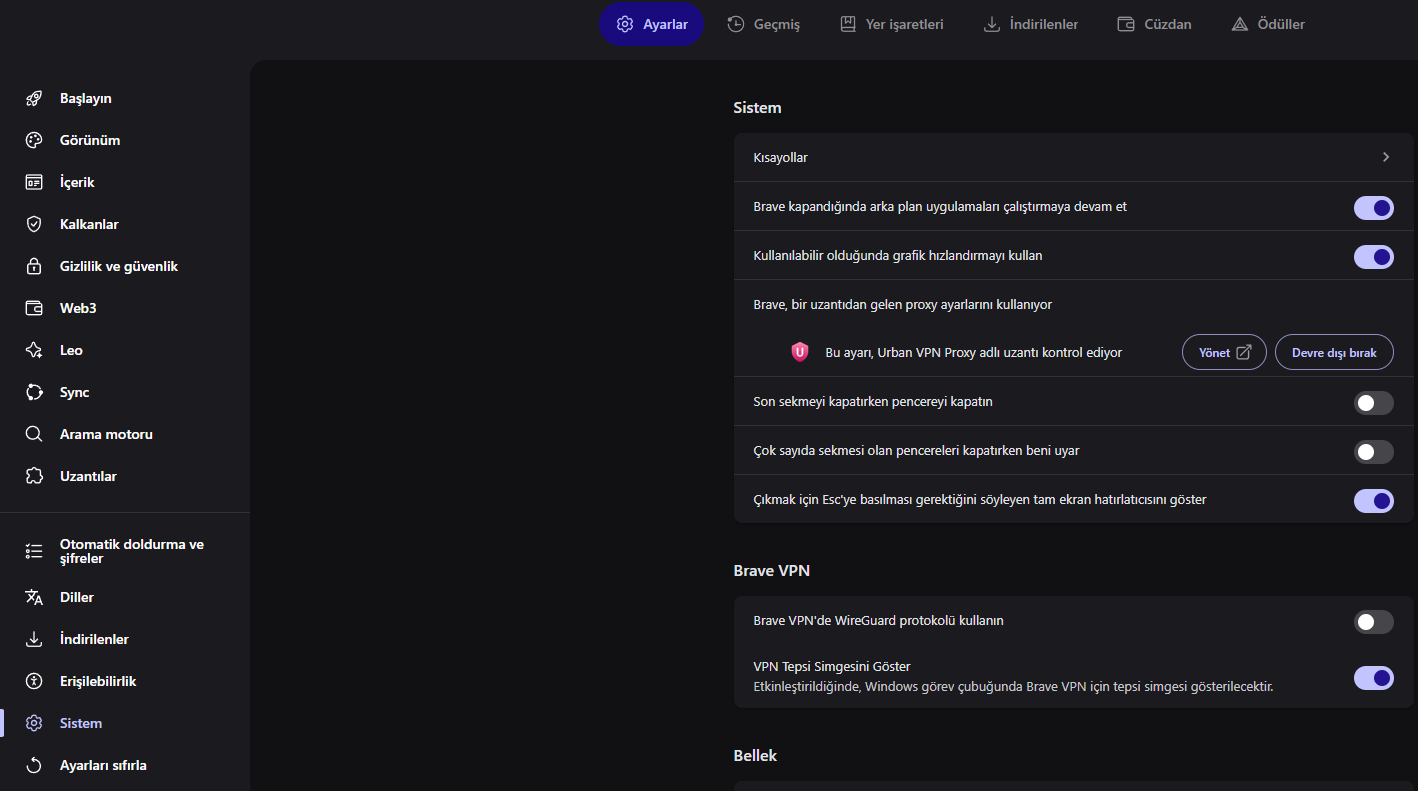This screenshot has width=1418, height=791.
Task: Click the puzzle piece icon for Uzantılar
Action: (x=34, y=476)
